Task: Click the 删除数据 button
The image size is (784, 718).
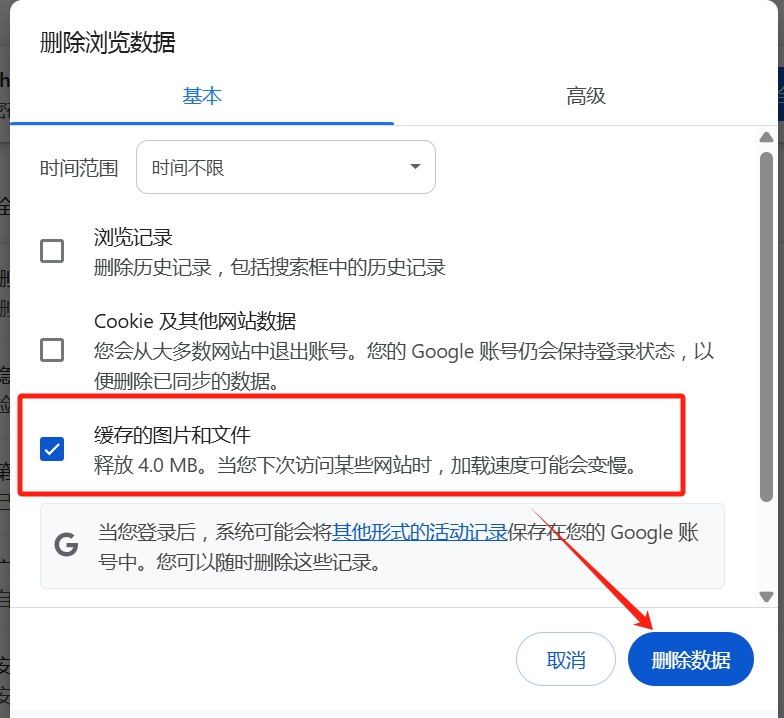Action: pos(690,660)
